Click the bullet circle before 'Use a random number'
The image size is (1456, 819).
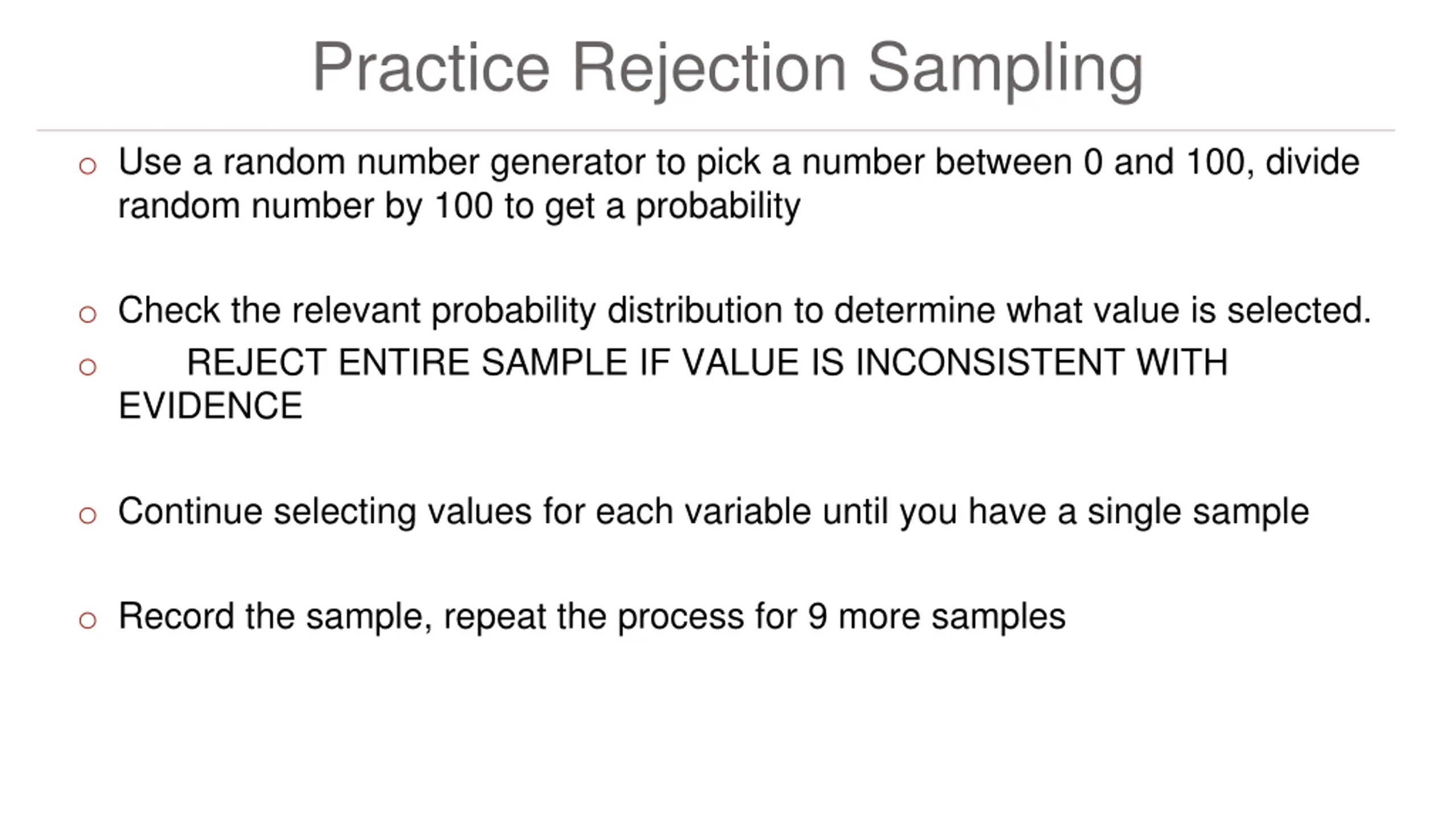coord(88,167)
